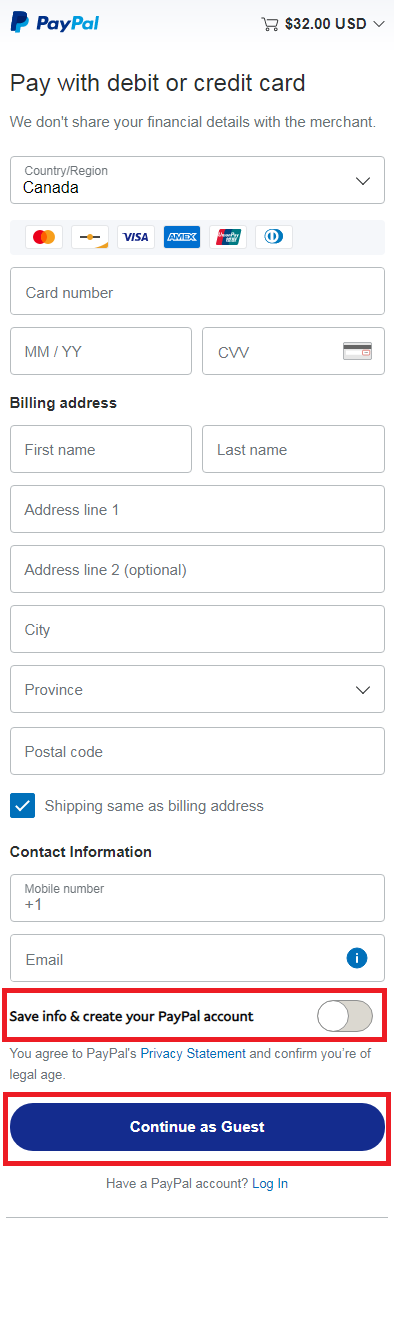Click the UnionPay card icon
The image size is (394, 1322).
tap(228, 237)
